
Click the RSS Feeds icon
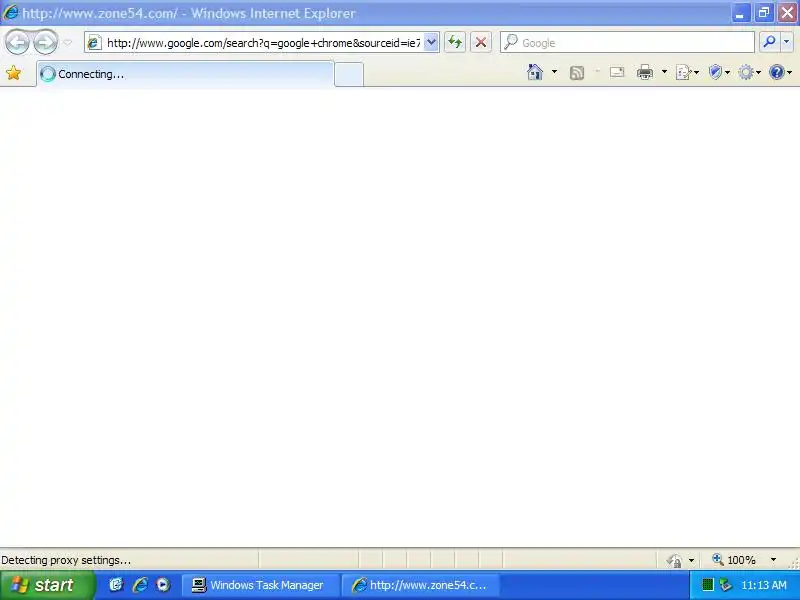coord(577,73)
